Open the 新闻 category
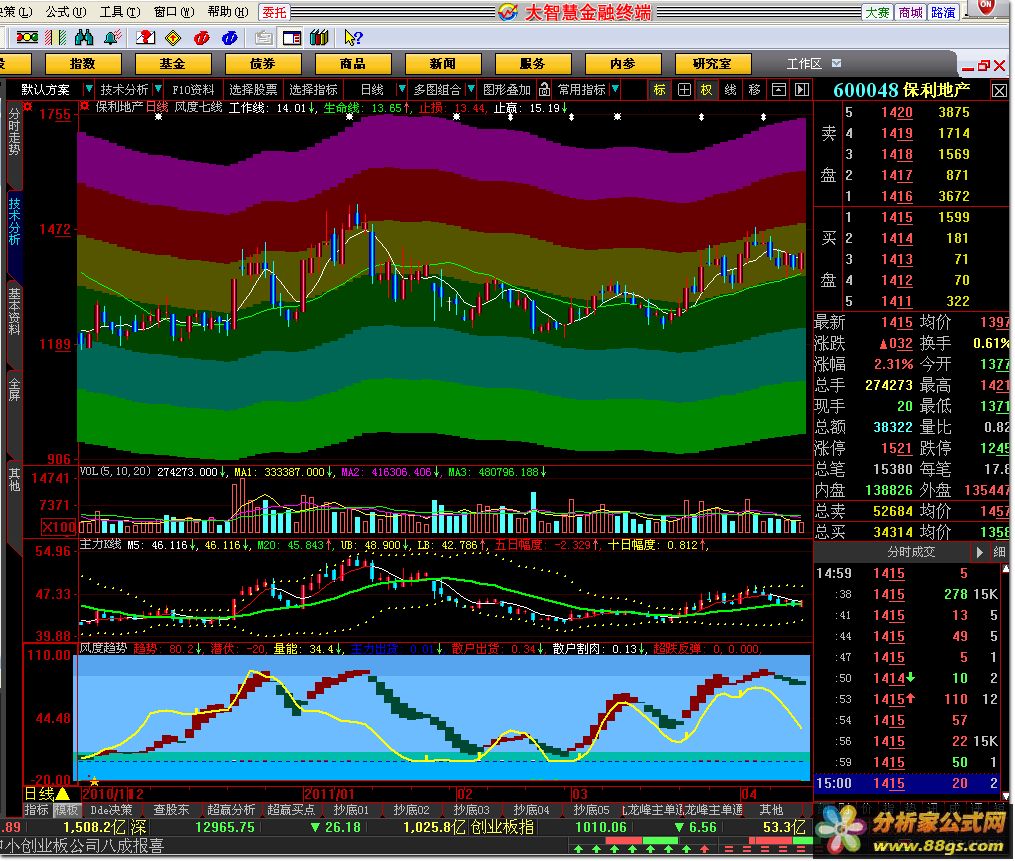 [x=443, y=63]
